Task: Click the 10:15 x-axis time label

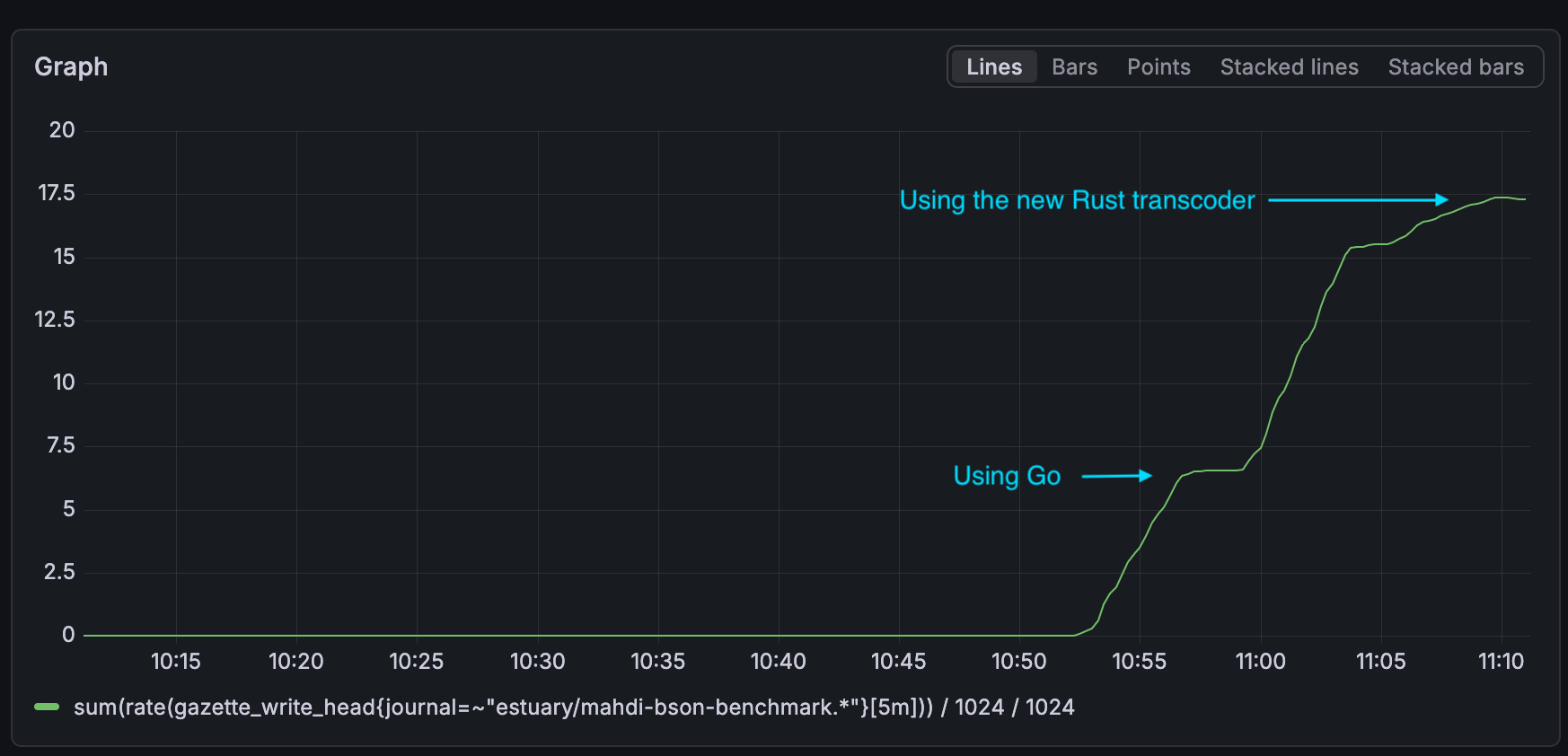Action: pyautogui.click(x=175, y=662)
